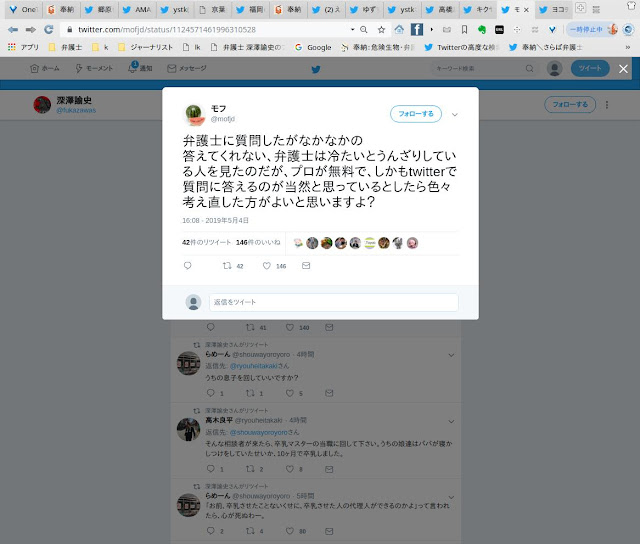Bookmark page with star icon in address bar

381,29
